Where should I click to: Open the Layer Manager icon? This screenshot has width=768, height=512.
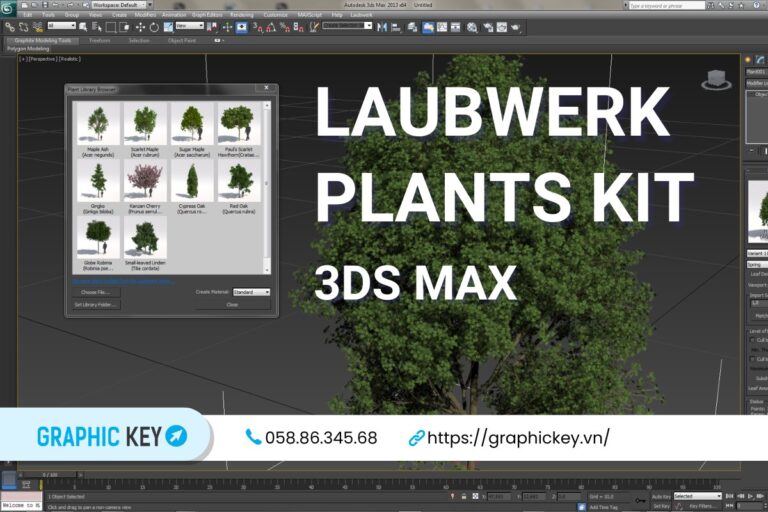413,27
